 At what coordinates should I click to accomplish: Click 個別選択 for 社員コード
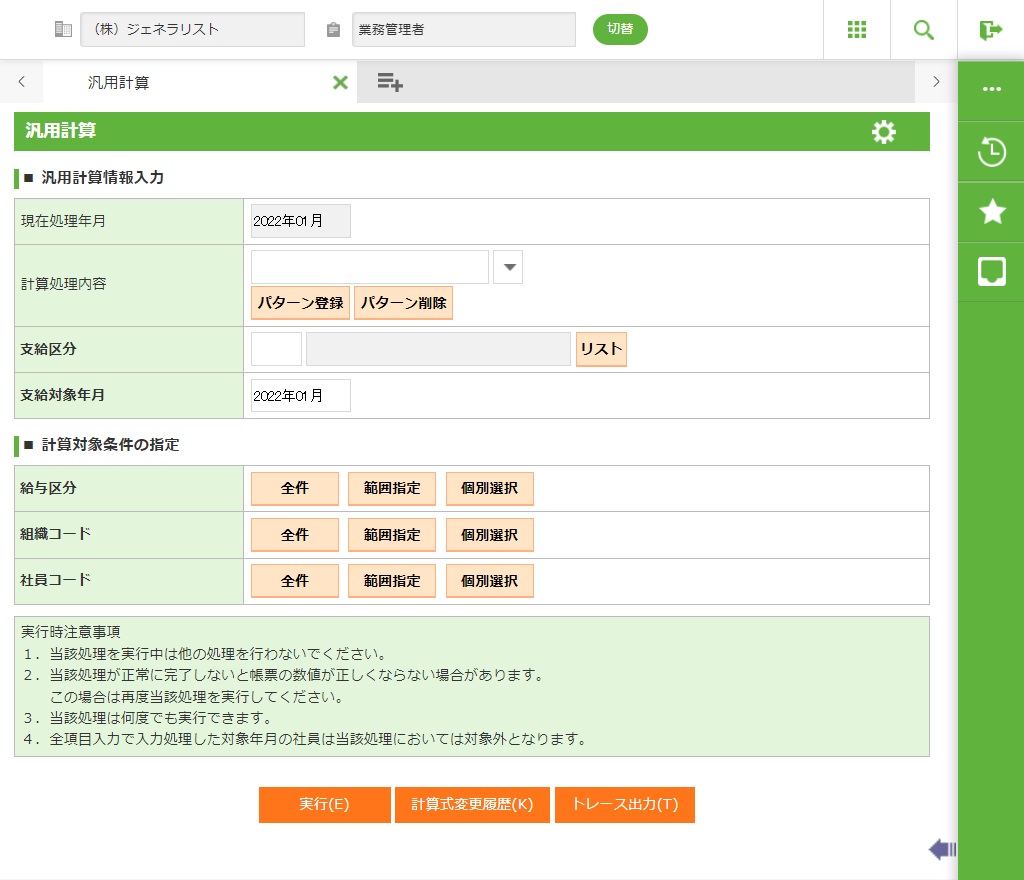tap(490, 581)
